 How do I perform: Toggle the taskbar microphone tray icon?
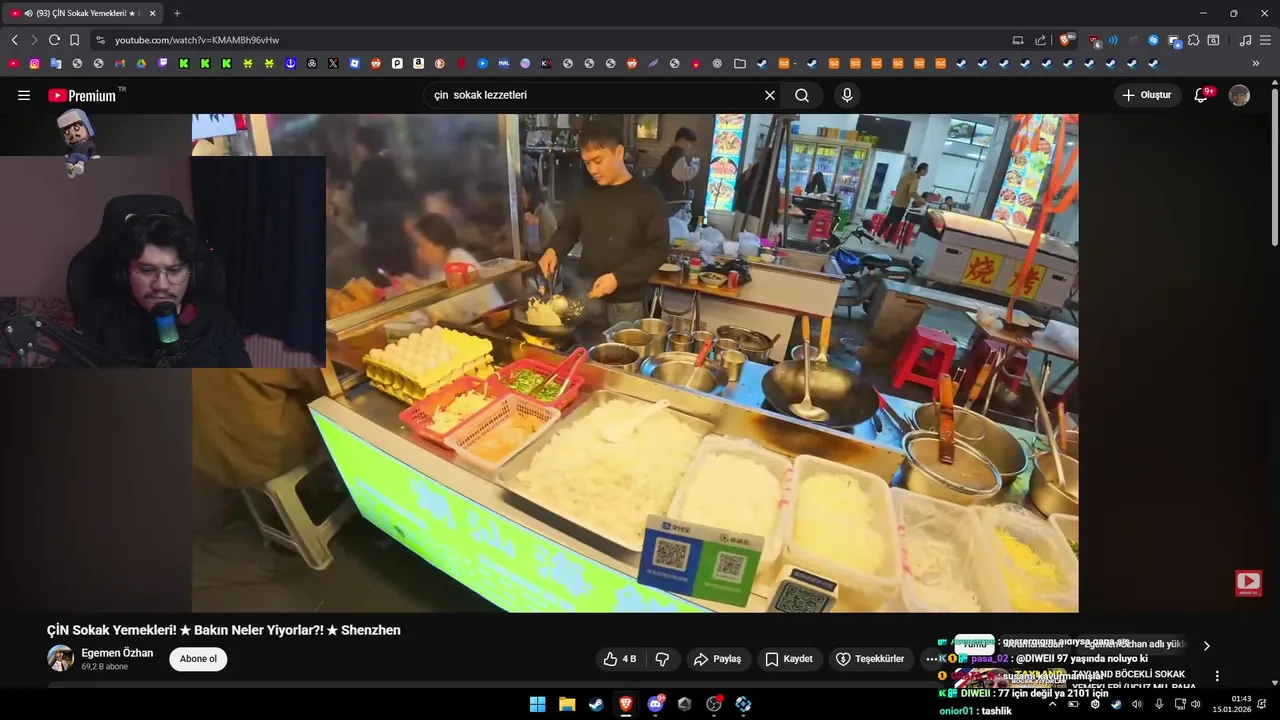click(x=1158, y=704)
